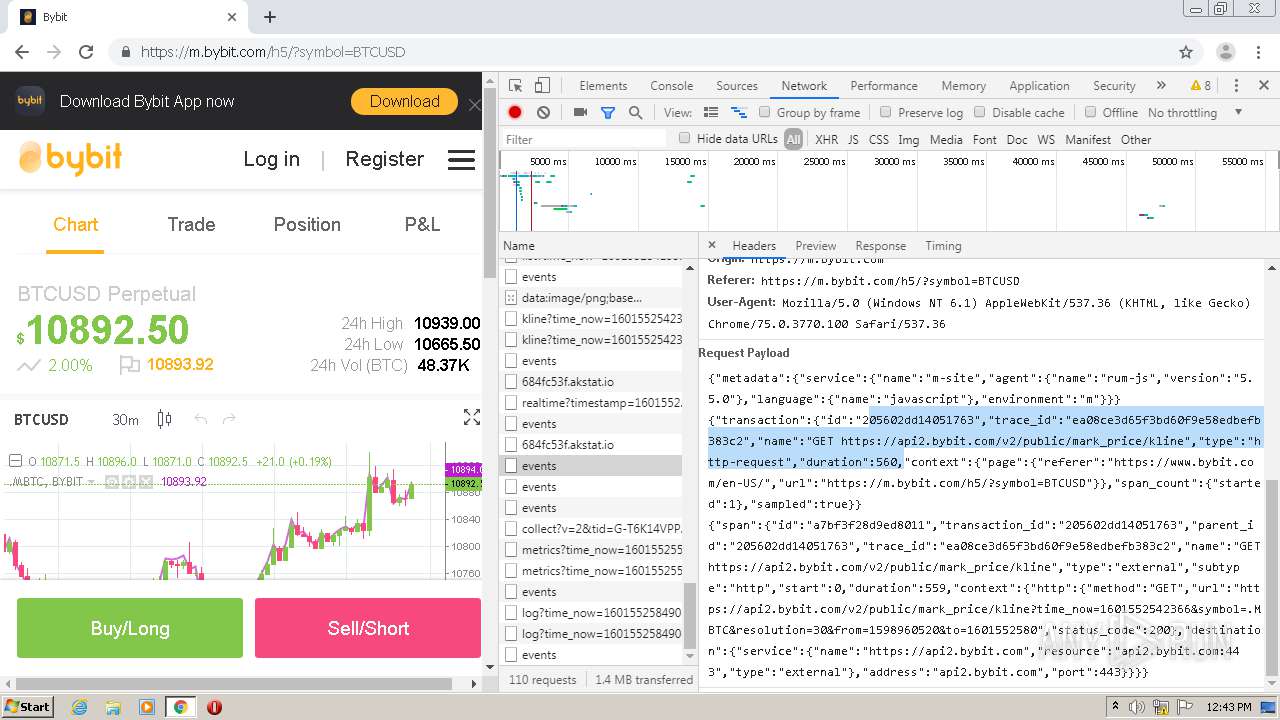Filter requests by XHR type

click(826, 140)
